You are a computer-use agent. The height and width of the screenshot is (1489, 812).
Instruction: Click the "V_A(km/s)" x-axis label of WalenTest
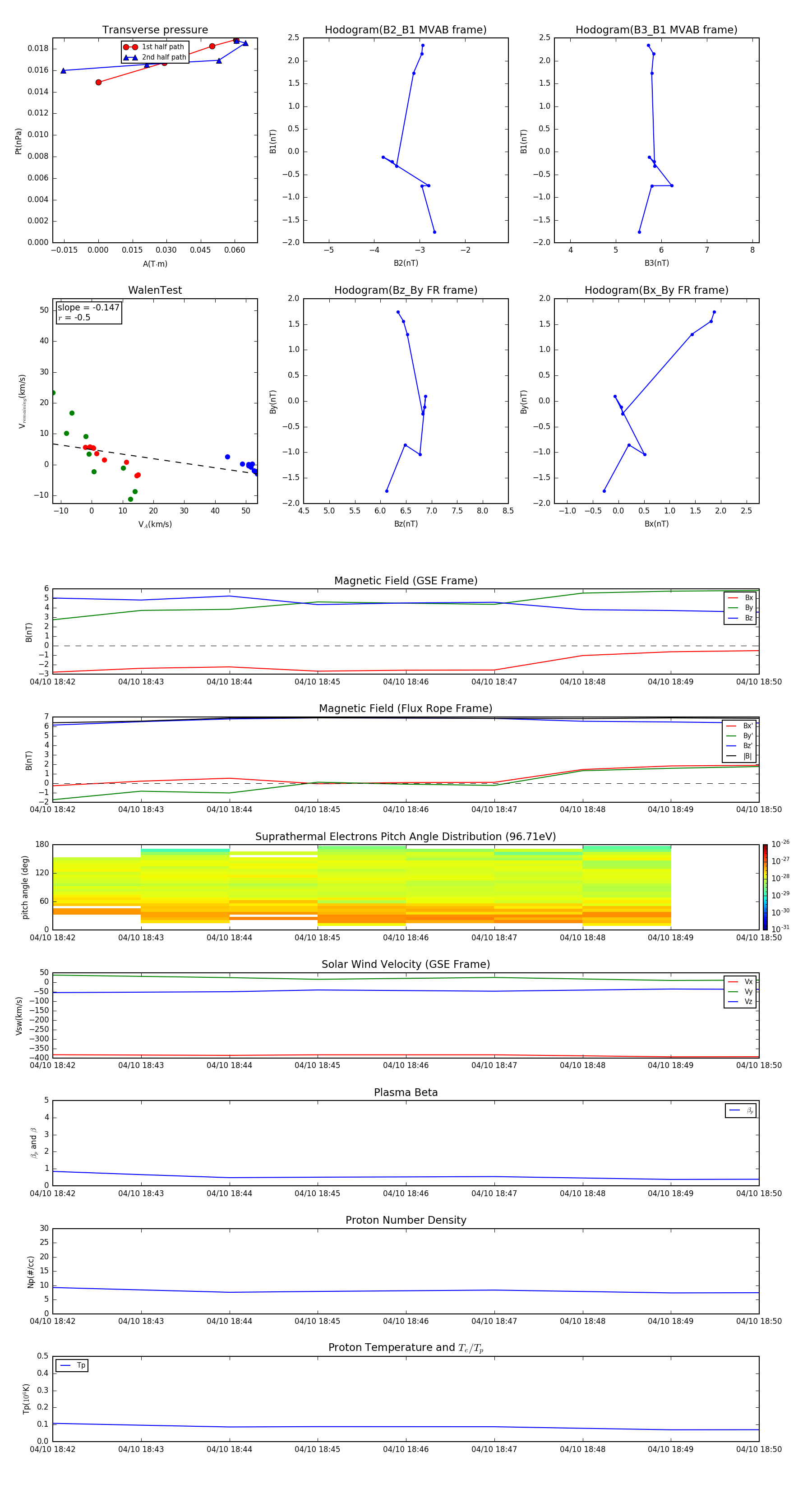[x=155, y=524]
